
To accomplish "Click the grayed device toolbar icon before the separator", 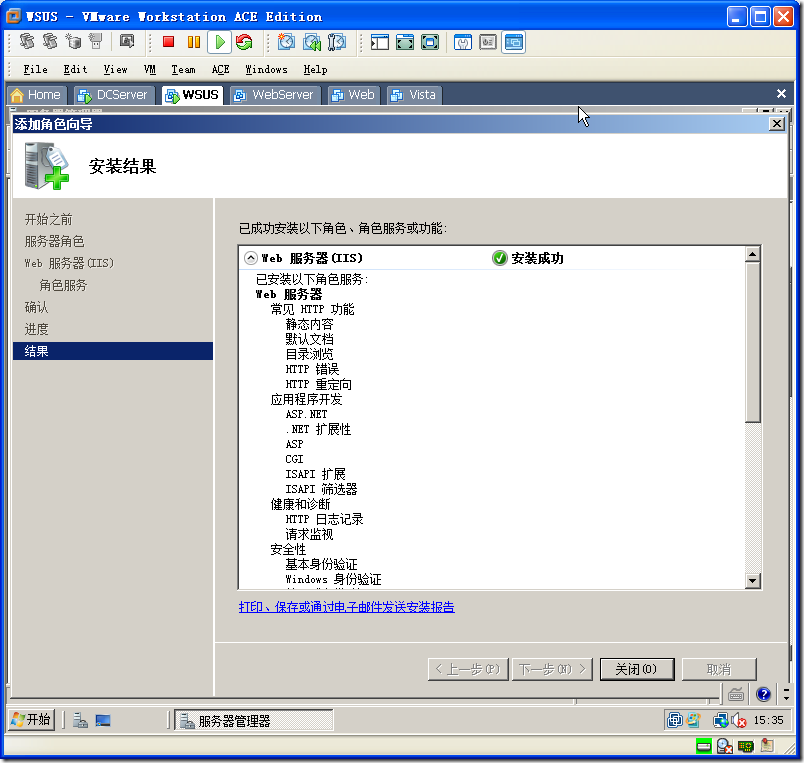I will (x=95, y=41).
